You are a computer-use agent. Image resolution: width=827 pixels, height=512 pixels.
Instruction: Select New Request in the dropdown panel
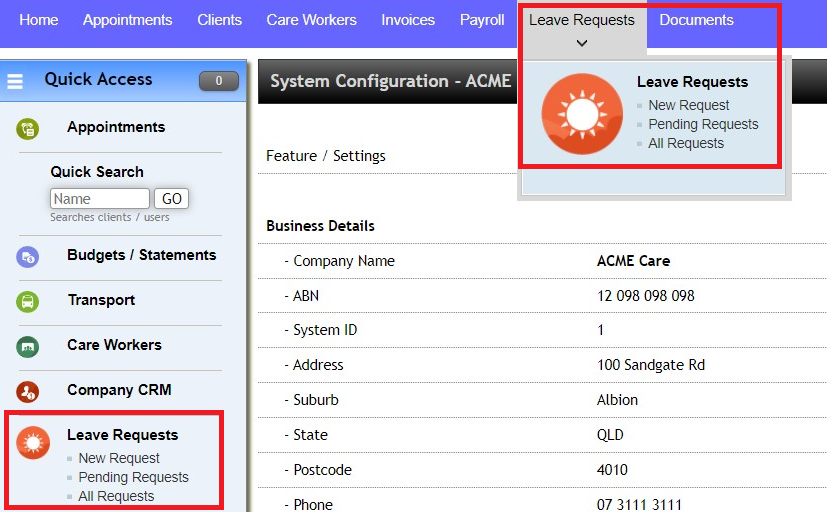[689, 105]
